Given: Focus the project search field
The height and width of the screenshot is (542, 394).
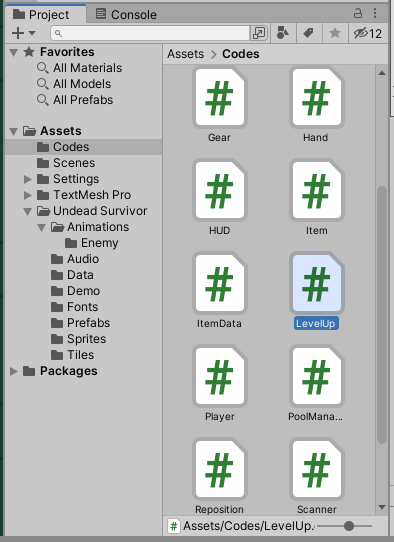Looking at the screenshot, I should click(150, 33).
